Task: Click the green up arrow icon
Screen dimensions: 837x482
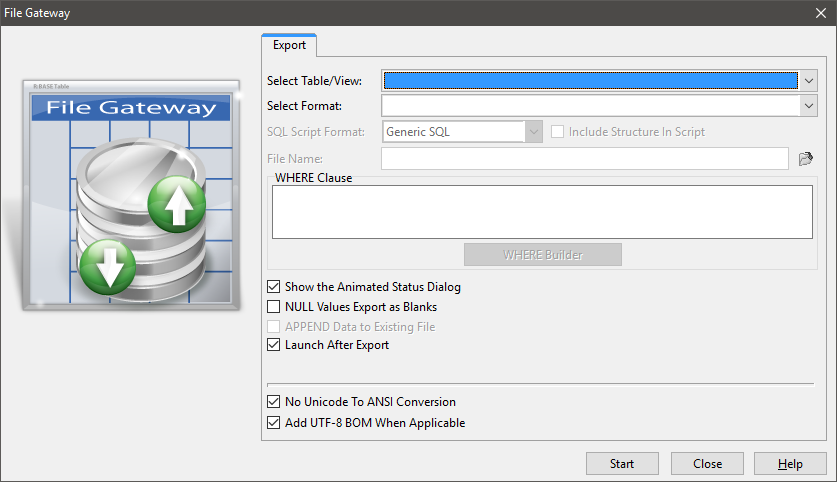Action: click(176, 204)
